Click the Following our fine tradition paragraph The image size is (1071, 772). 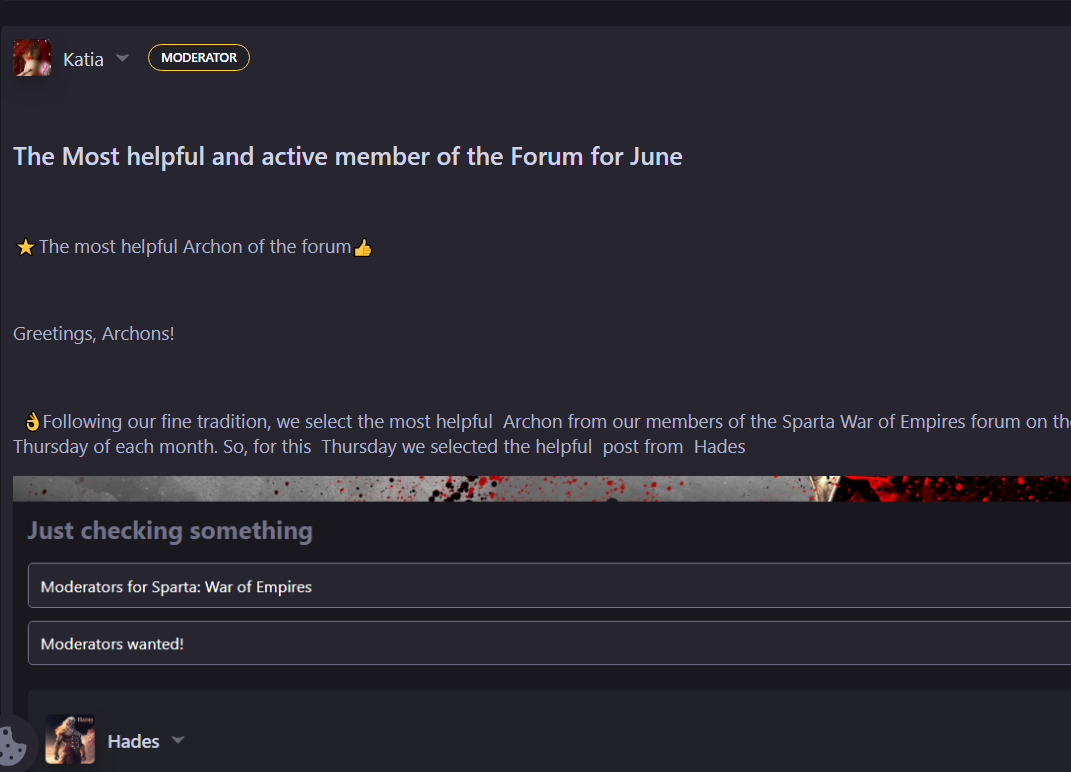542,434
